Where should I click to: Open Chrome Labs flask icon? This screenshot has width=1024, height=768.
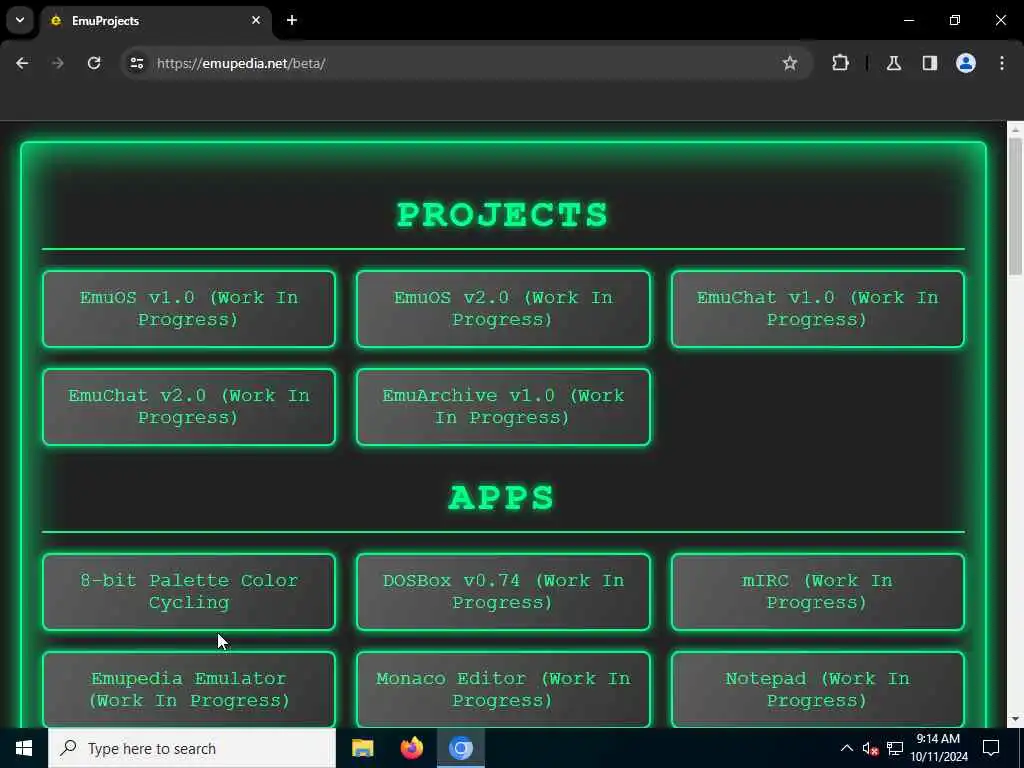(894, 63)
